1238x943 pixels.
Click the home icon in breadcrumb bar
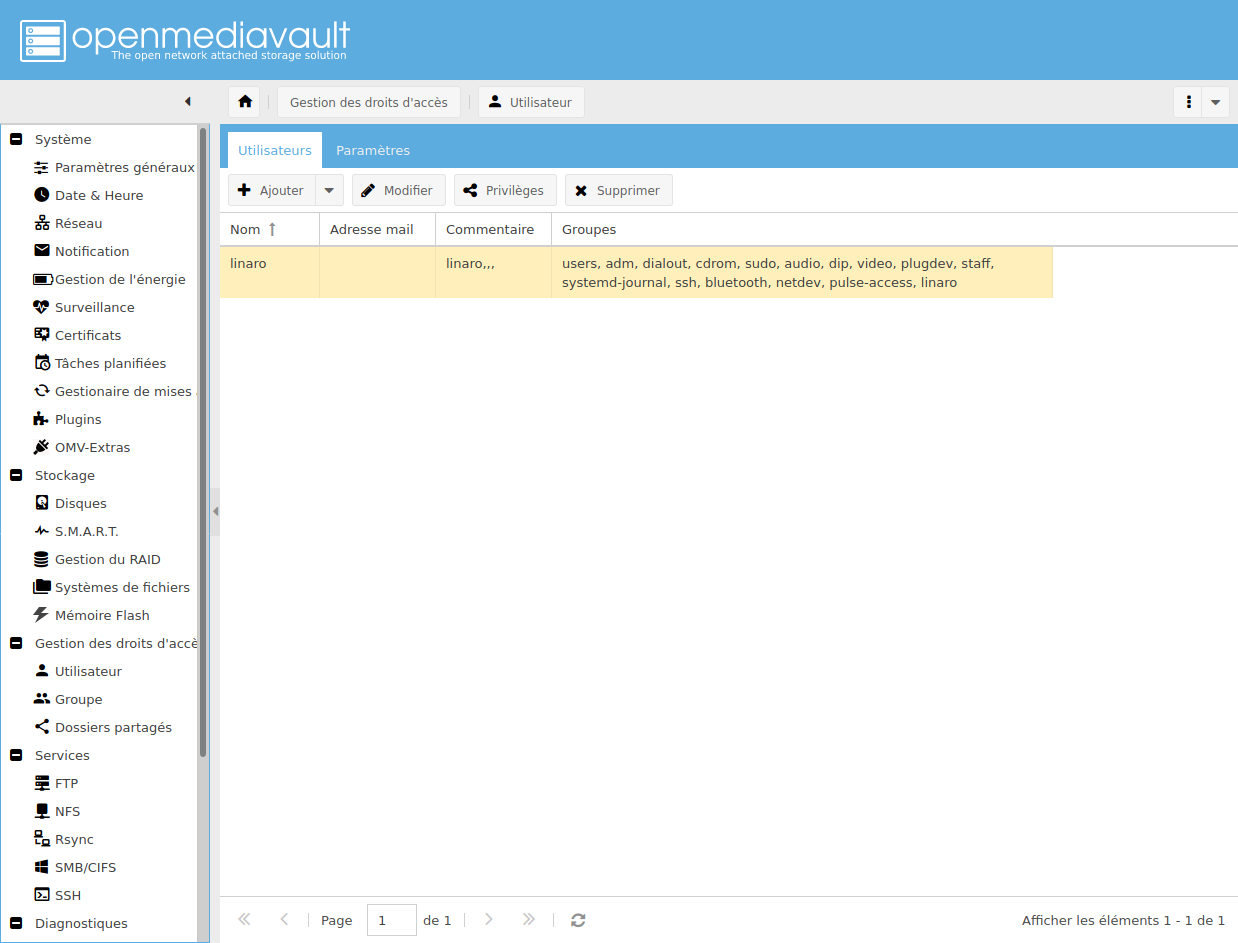pos(244,102)
